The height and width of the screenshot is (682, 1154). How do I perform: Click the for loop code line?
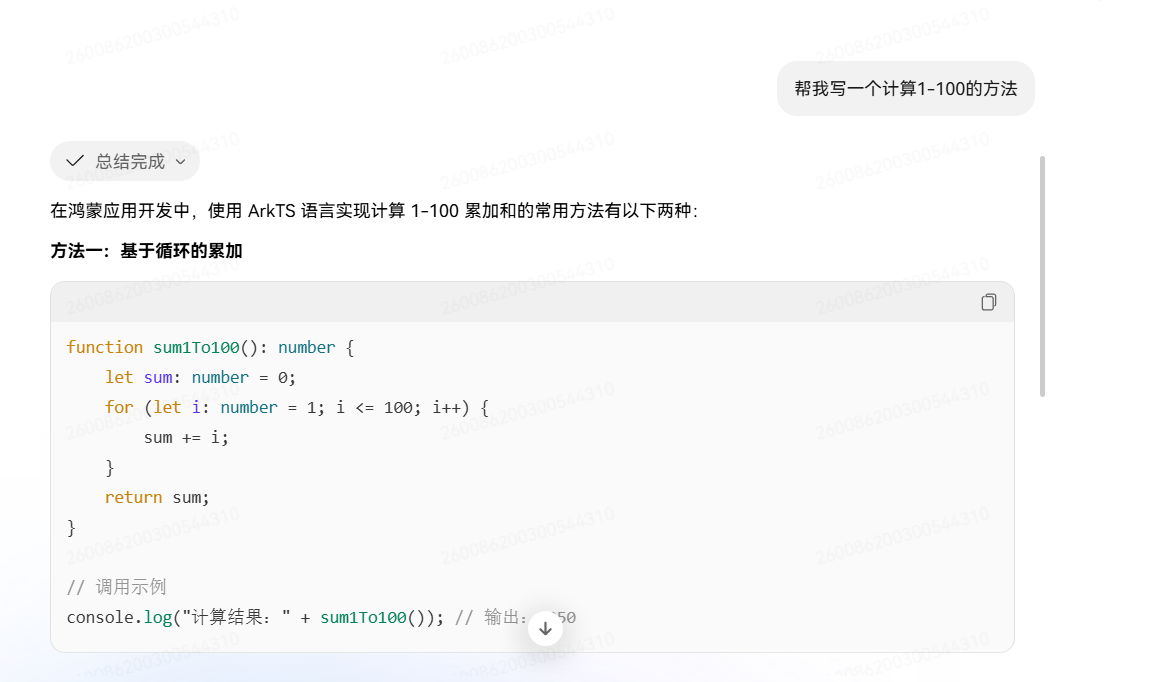point(296,407)
